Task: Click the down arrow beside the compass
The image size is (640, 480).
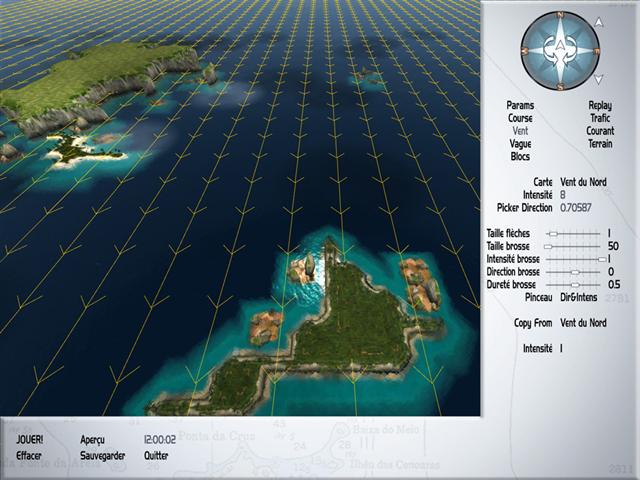Action: click(x=598, y=79)
